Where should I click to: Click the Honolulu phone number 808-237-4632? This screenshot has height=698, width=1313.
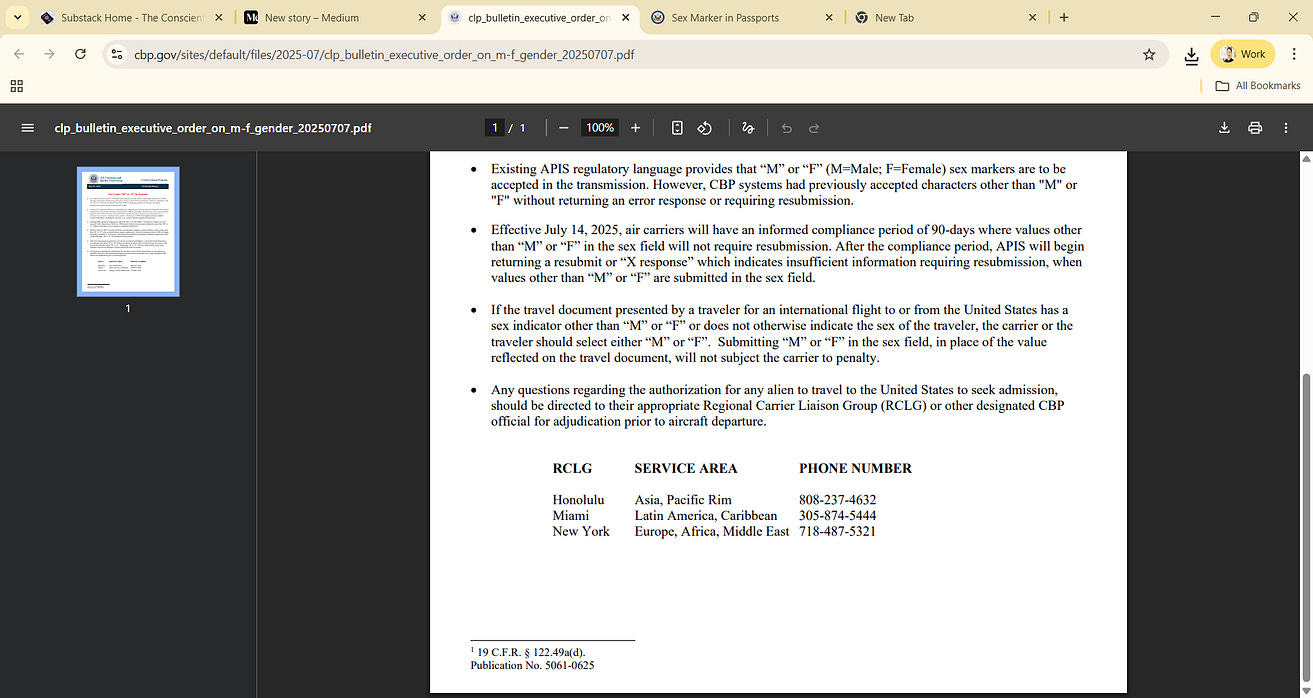pos(837,500)
